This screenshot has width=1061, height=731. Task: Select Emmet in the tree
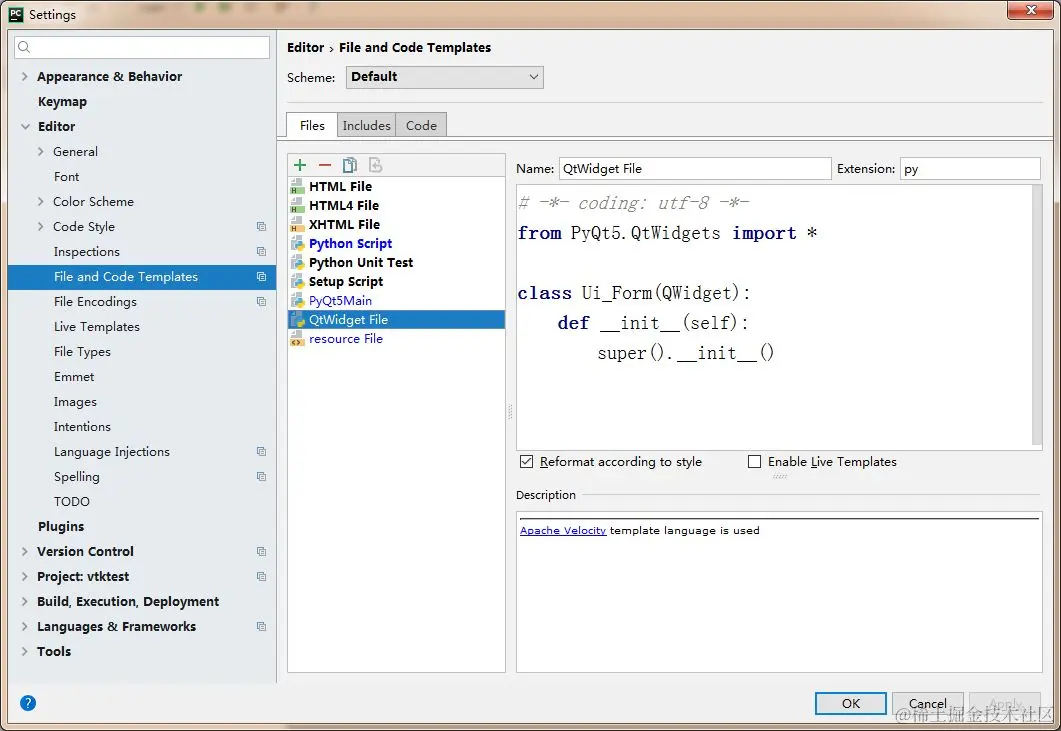point(74,377)
